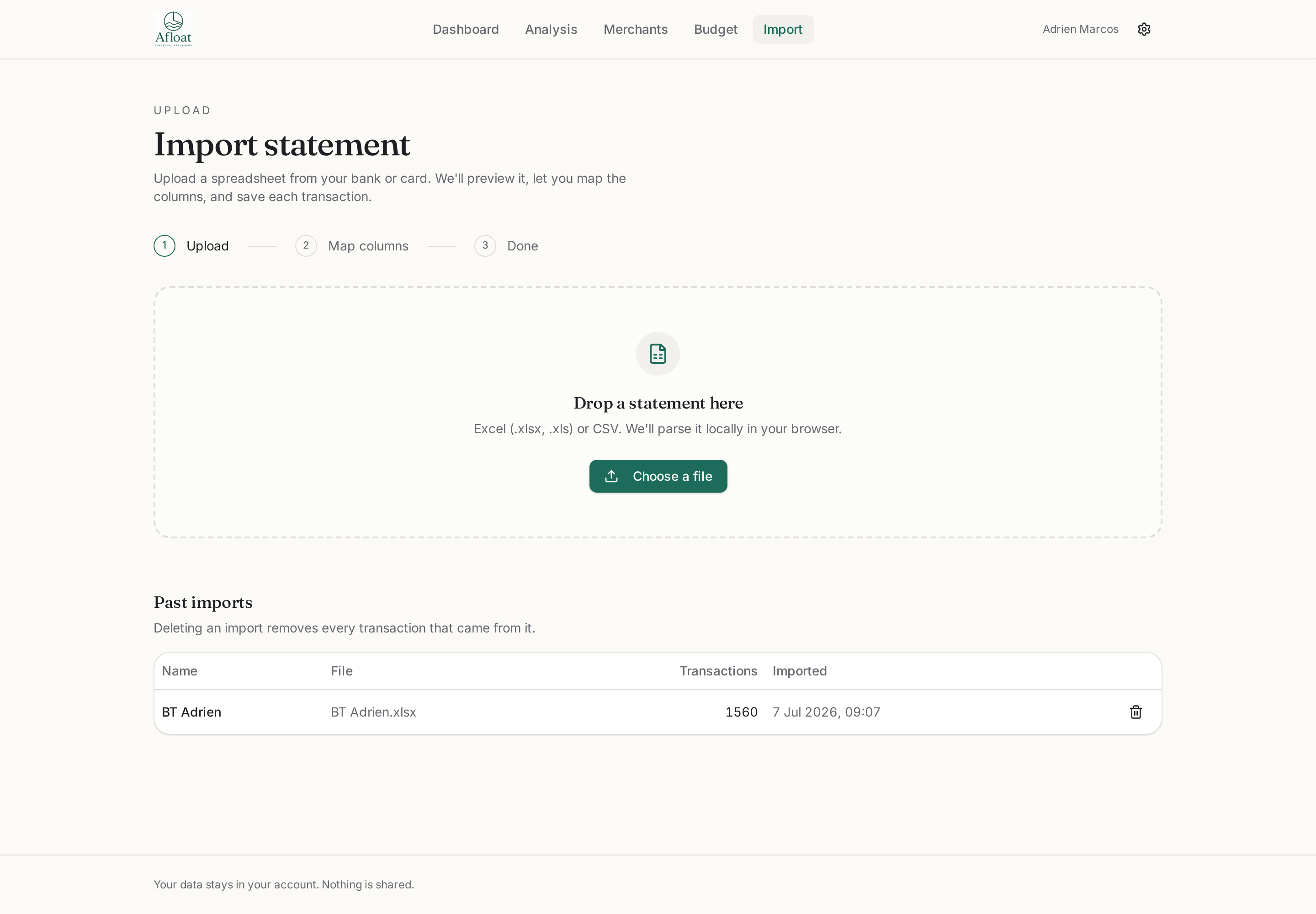The width and height of the screenshot is (1316, 914).
Task: Click the Excel or CSV format hint text
Action: coord(658,429)
